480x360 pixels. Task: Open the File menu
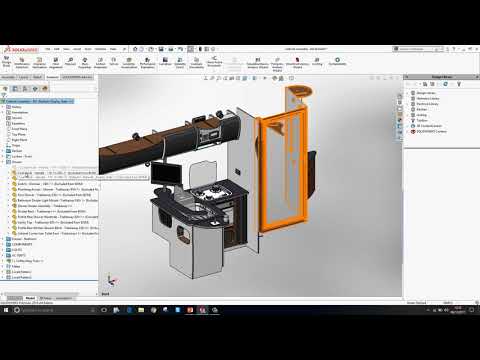47,49
